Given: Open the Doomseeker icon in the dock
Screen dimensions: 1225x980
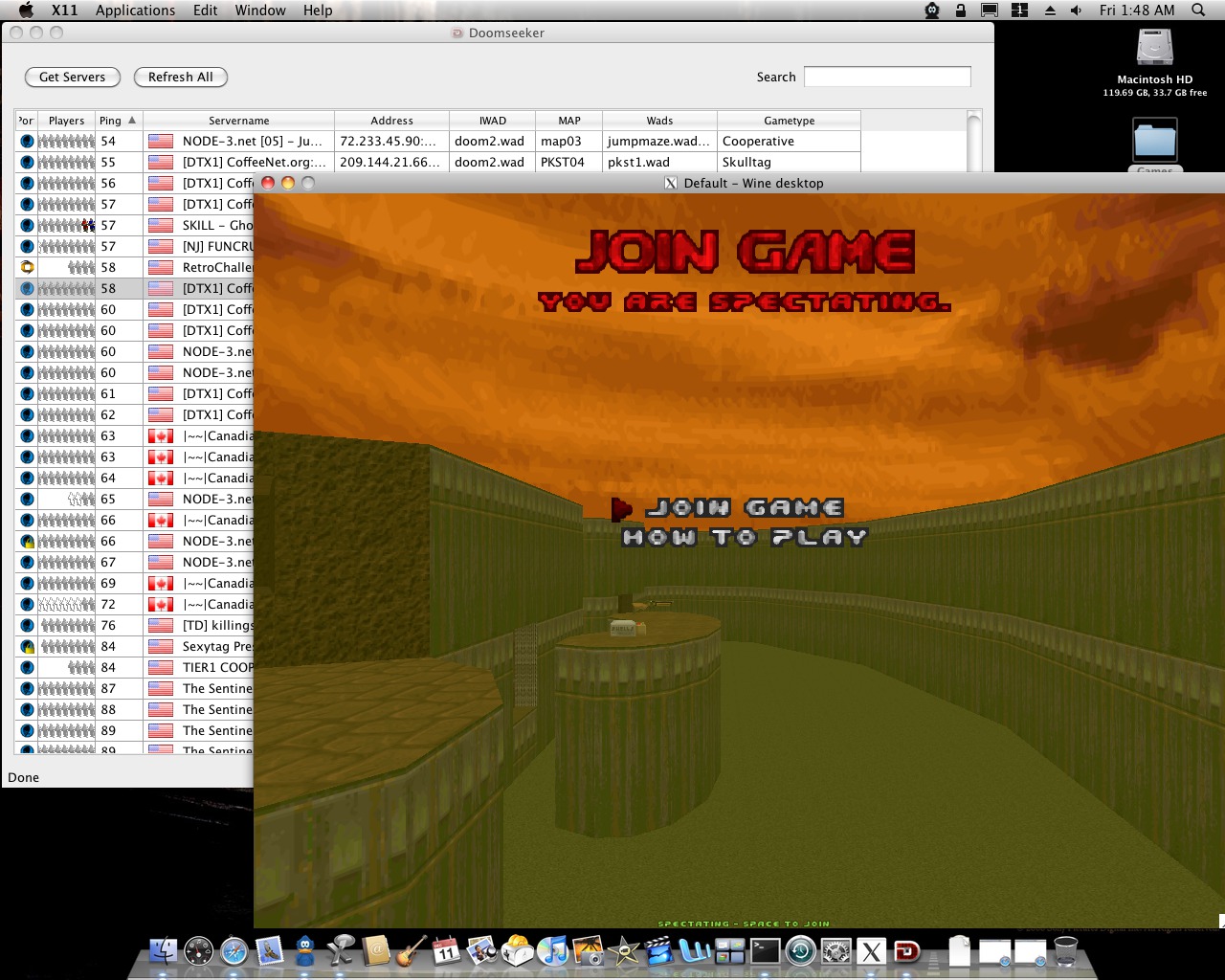Looking at the screenshot, I should point(906,951).
